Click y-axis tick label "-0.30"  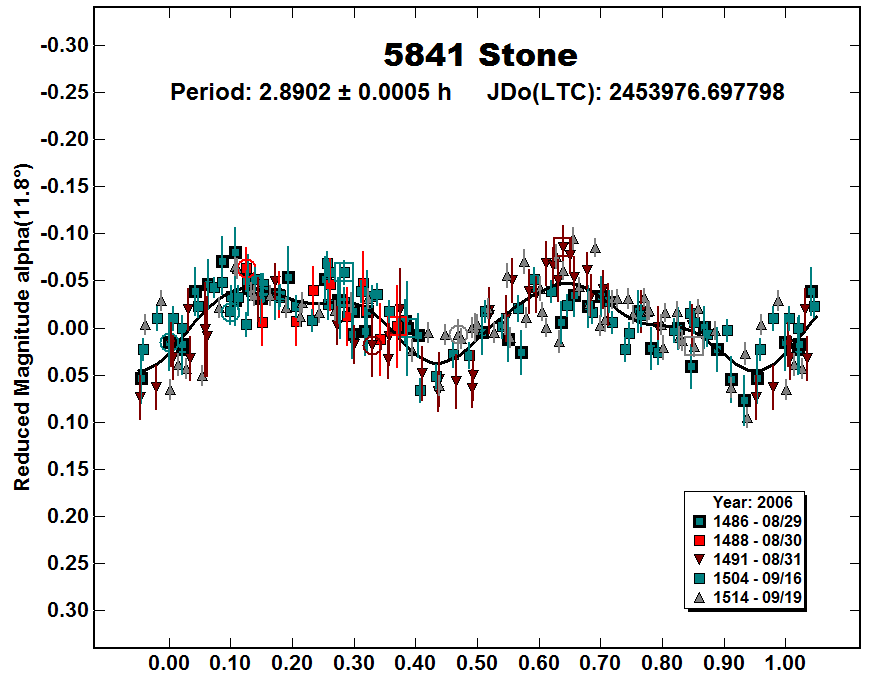point(65,45)
